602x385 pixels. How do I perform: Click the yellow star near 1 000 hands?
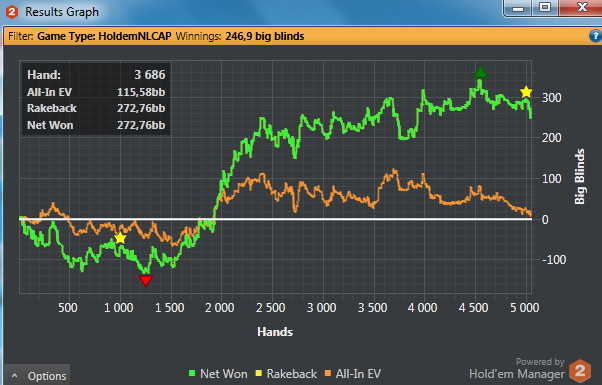[120, 238]
